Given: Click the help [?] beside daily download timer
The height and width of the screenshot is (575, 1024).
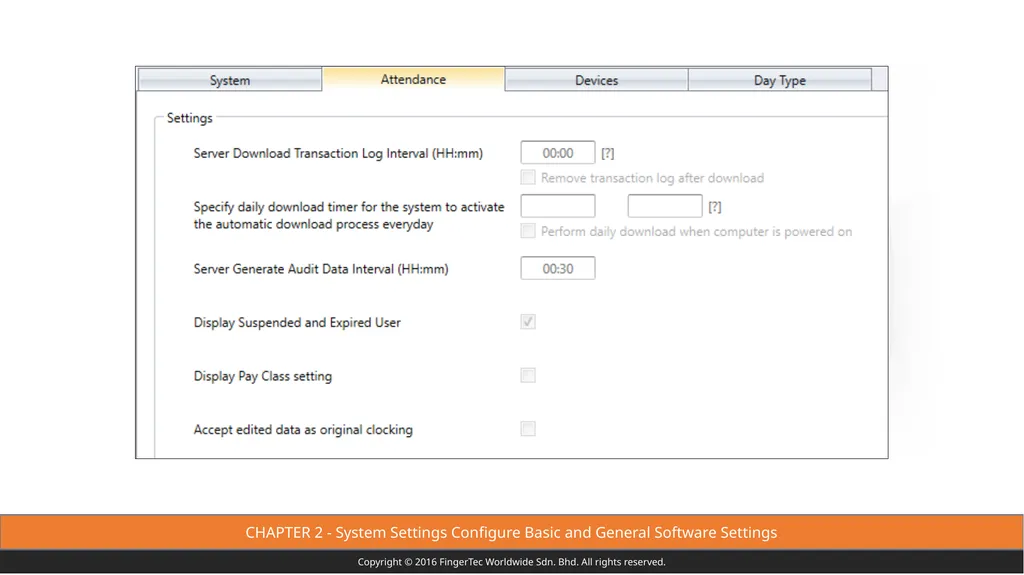Looking at the screenshot, I should [714, 206].
